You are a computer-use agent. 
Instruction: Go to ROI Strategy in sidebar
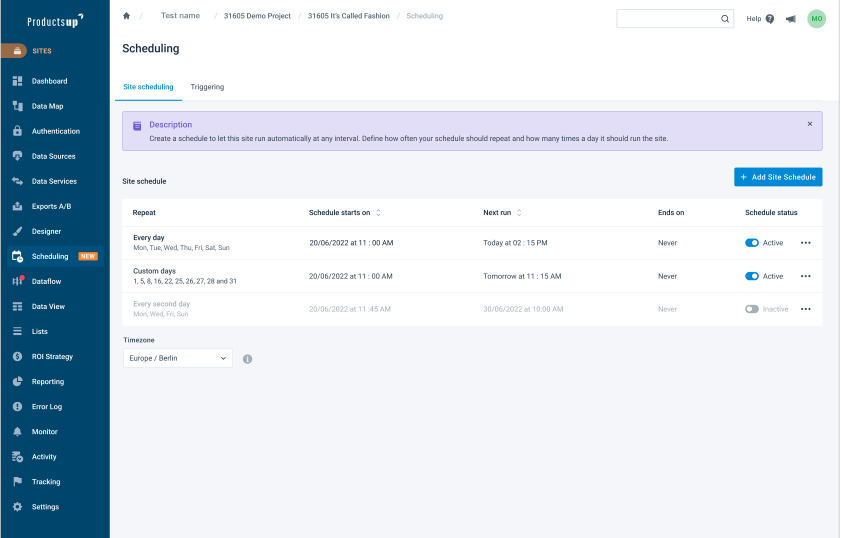(52, 356)
